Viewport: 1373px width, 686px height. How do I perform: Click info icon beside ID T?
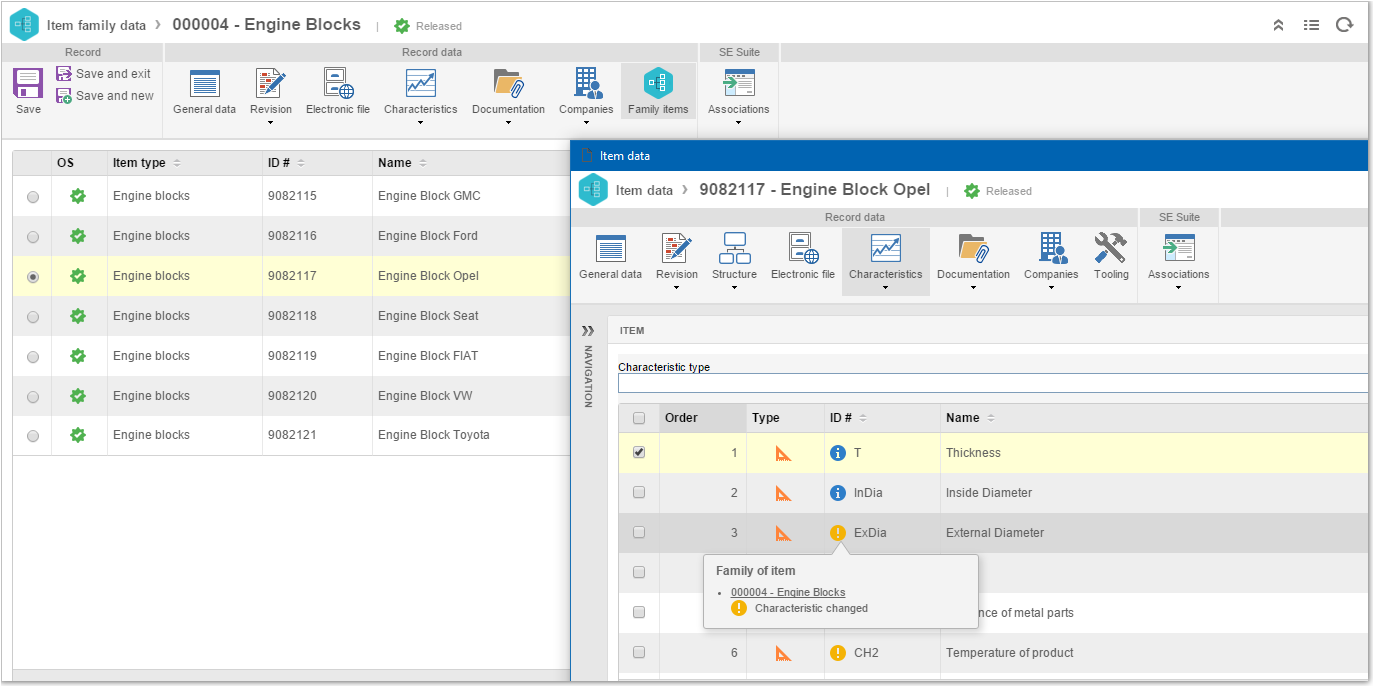pos(838,453)
